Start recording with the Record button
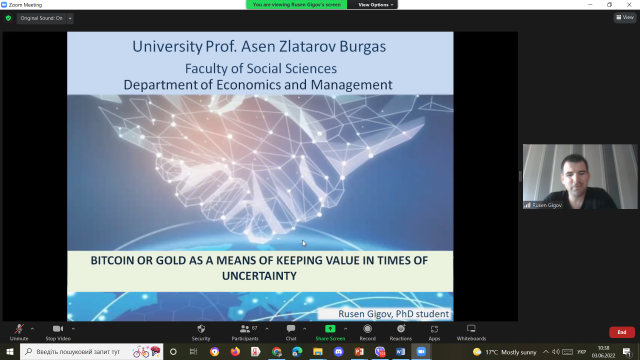The image size is (640, 360). 367,333
